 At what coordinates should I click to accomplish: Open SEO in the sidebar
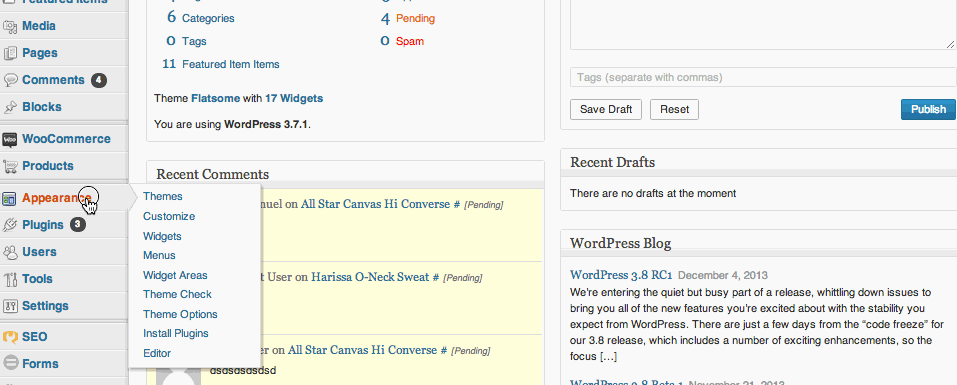point(35,337)
